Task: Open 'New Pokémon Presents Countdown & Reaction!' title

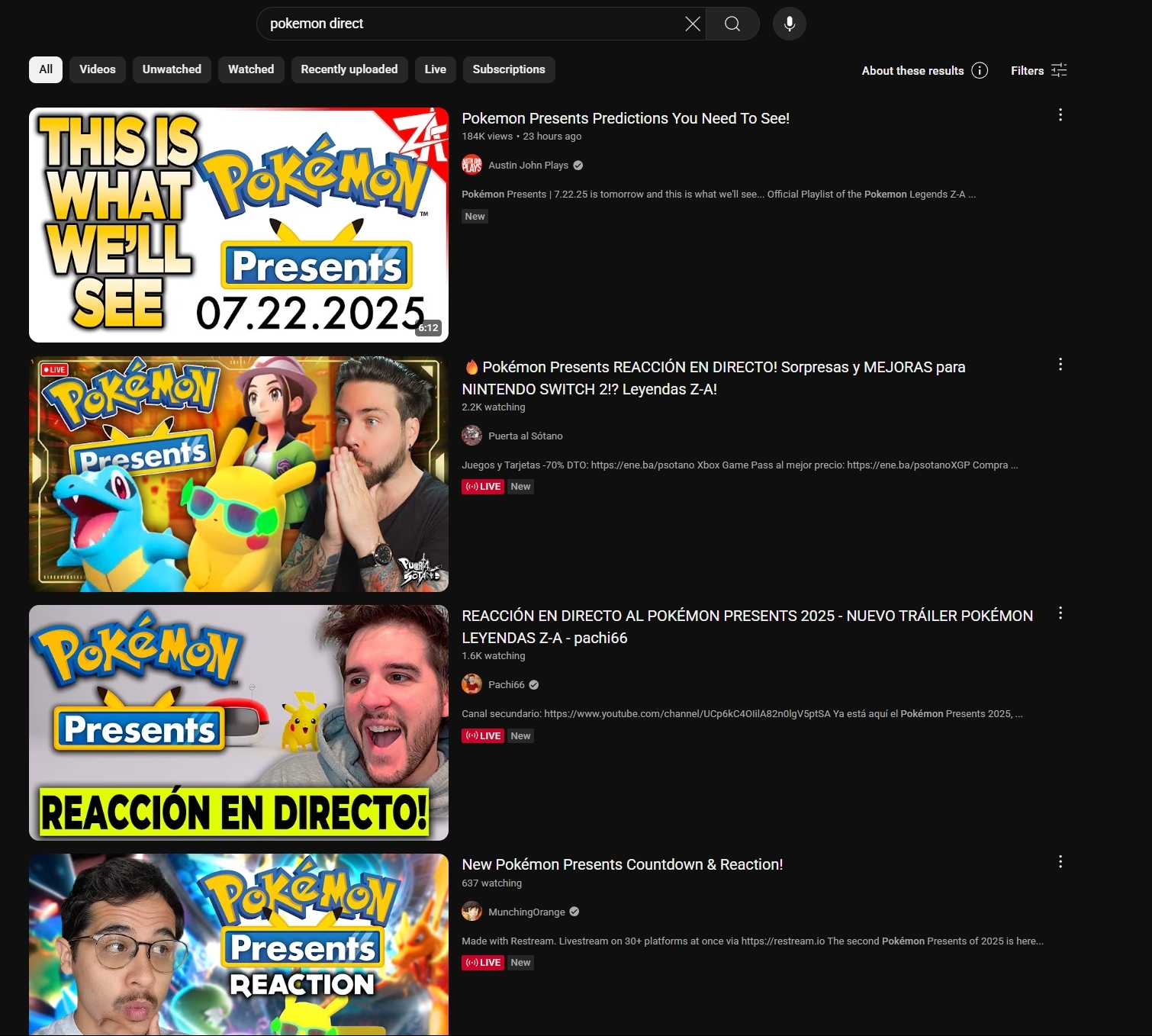Action: click(623, 864)
